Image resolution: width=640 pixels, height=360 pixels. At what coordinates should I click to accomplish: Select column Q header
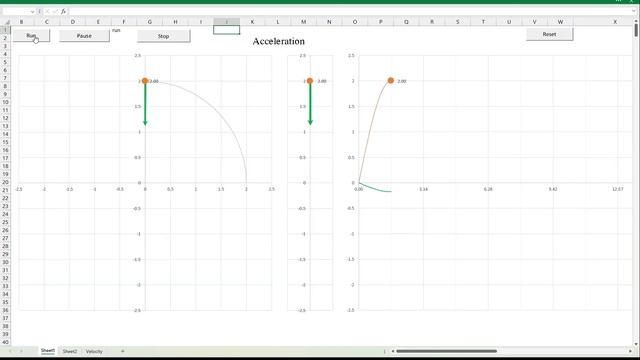coord(406,22)
